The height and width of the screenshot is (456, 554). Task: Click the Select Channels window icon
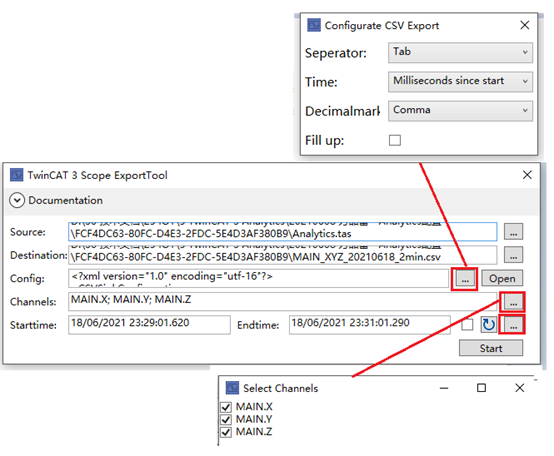[232, 388]
